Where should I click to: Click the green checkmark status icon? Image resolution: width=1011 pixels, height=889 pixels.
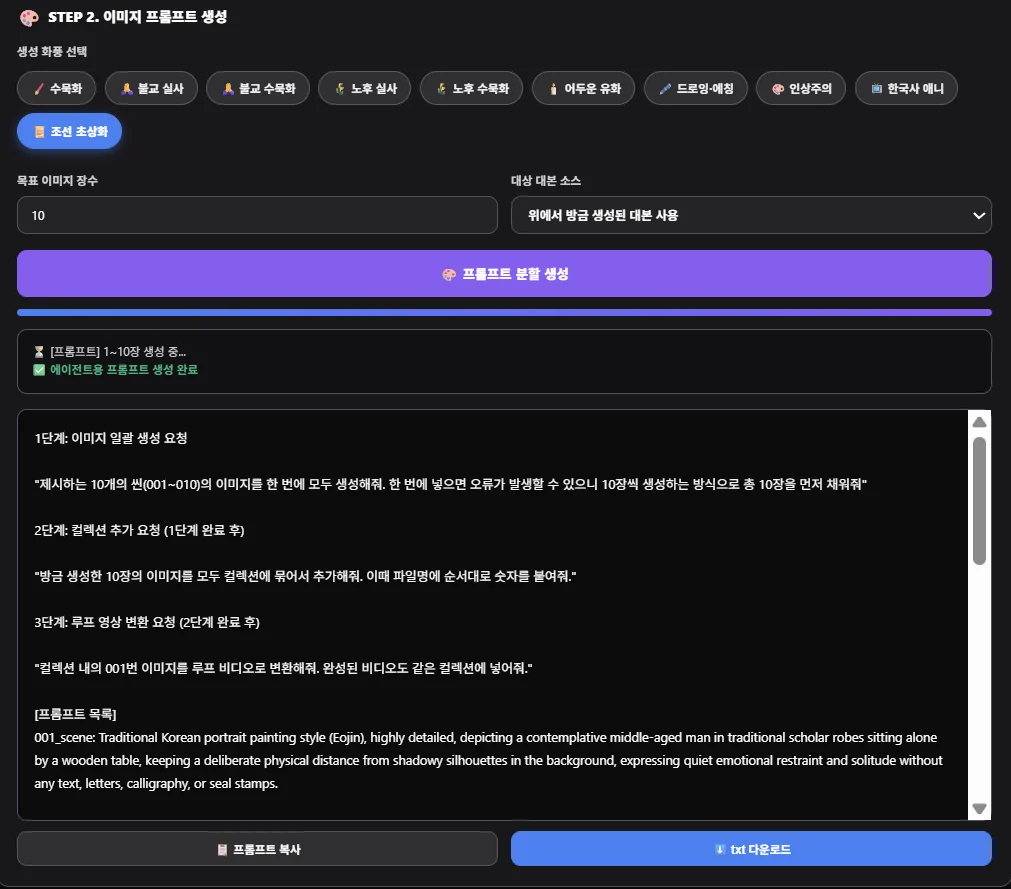point(39,370)
